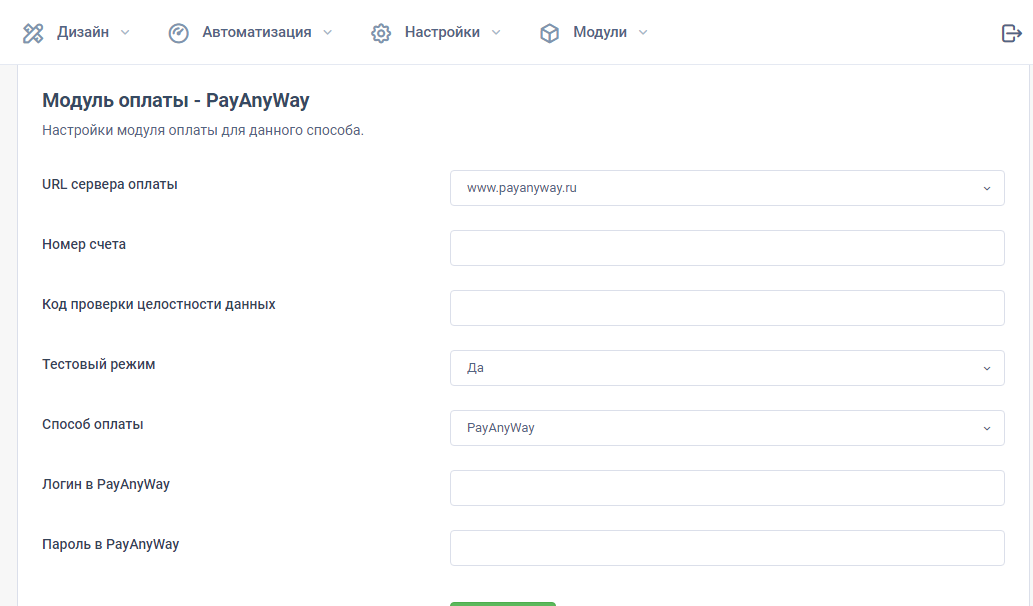The width and height of the screenshot is (1033, 606).
Task: Open the Настройки menu label
Action: 442,33
